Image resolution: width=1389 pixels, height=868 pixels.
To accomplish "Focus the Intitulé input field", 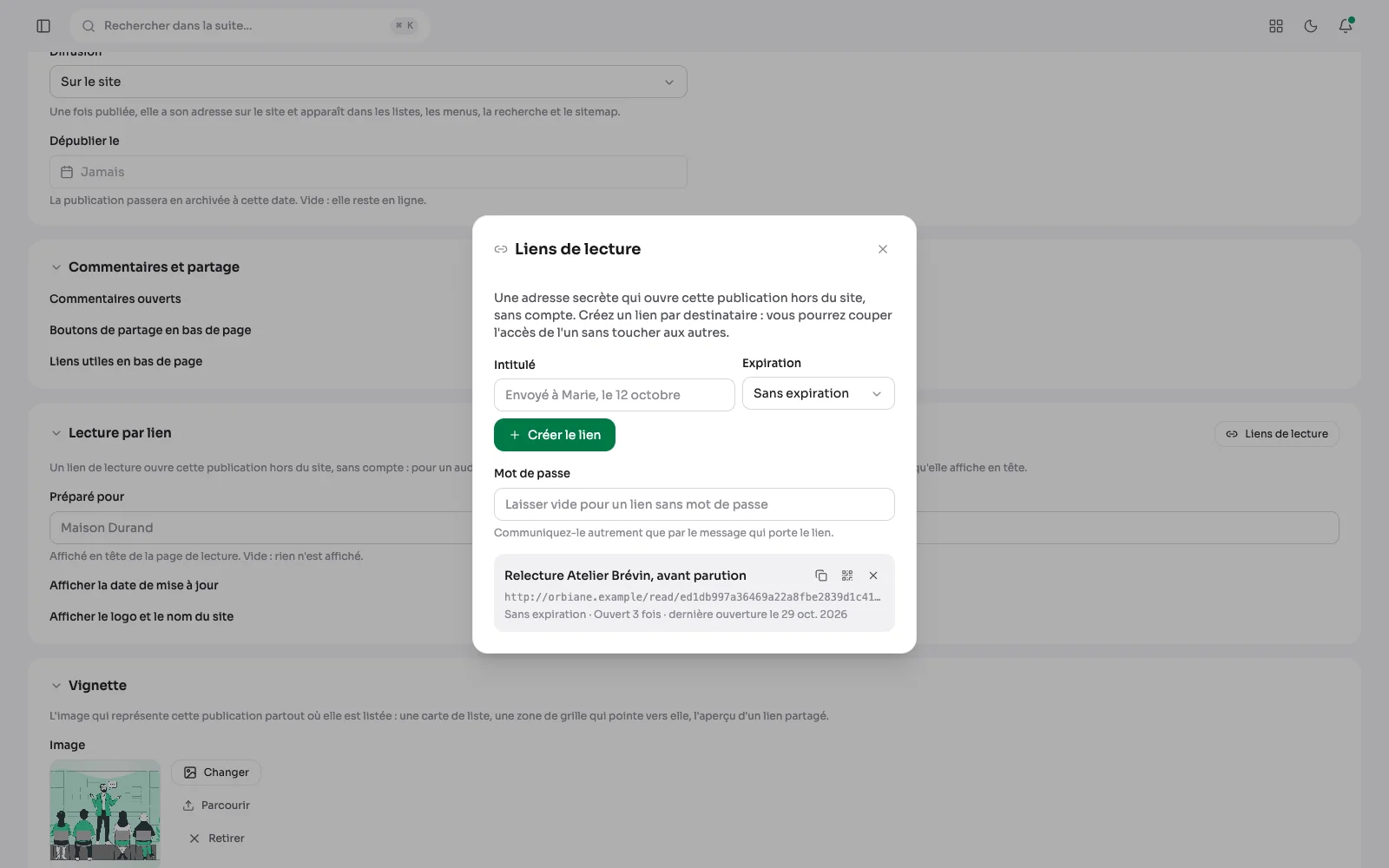I will (615, 395).
